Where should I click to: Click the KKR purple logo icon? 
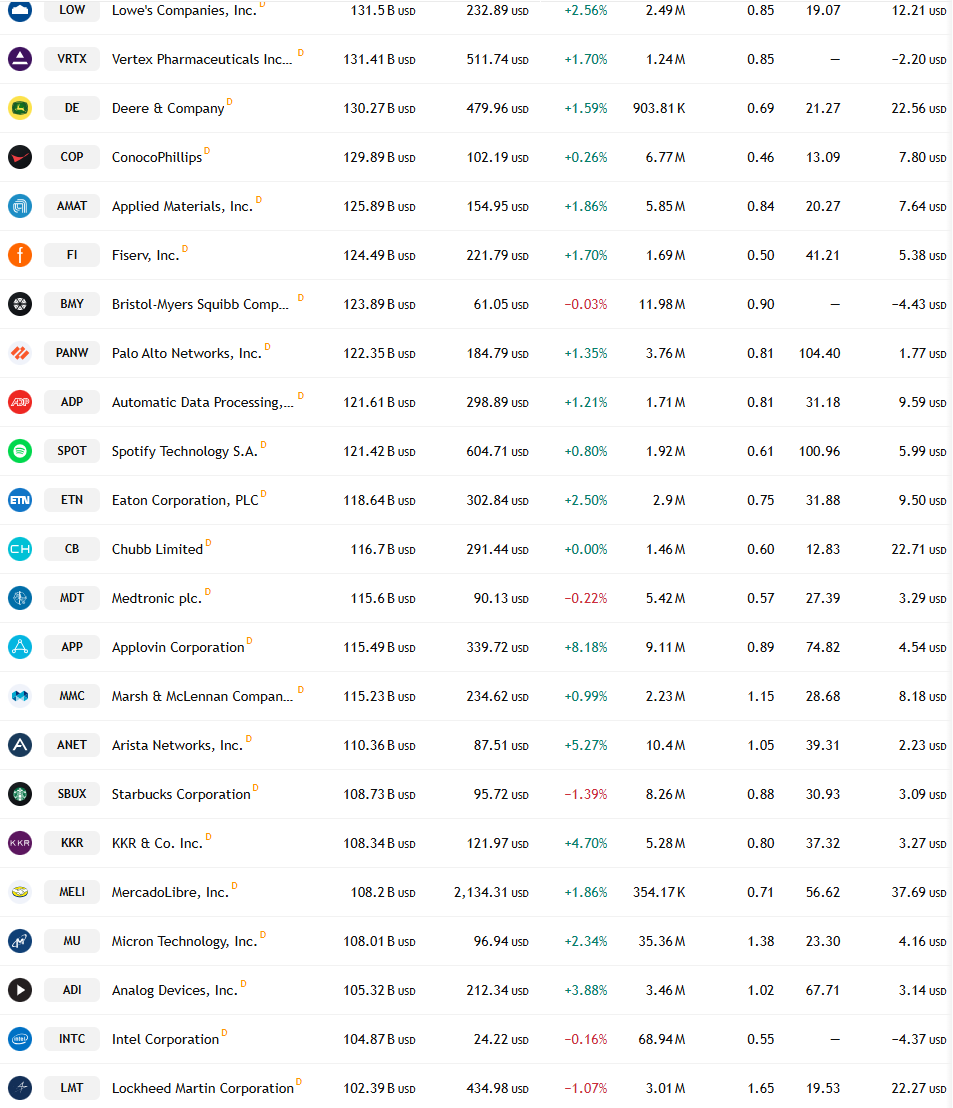tap(20, 842)
